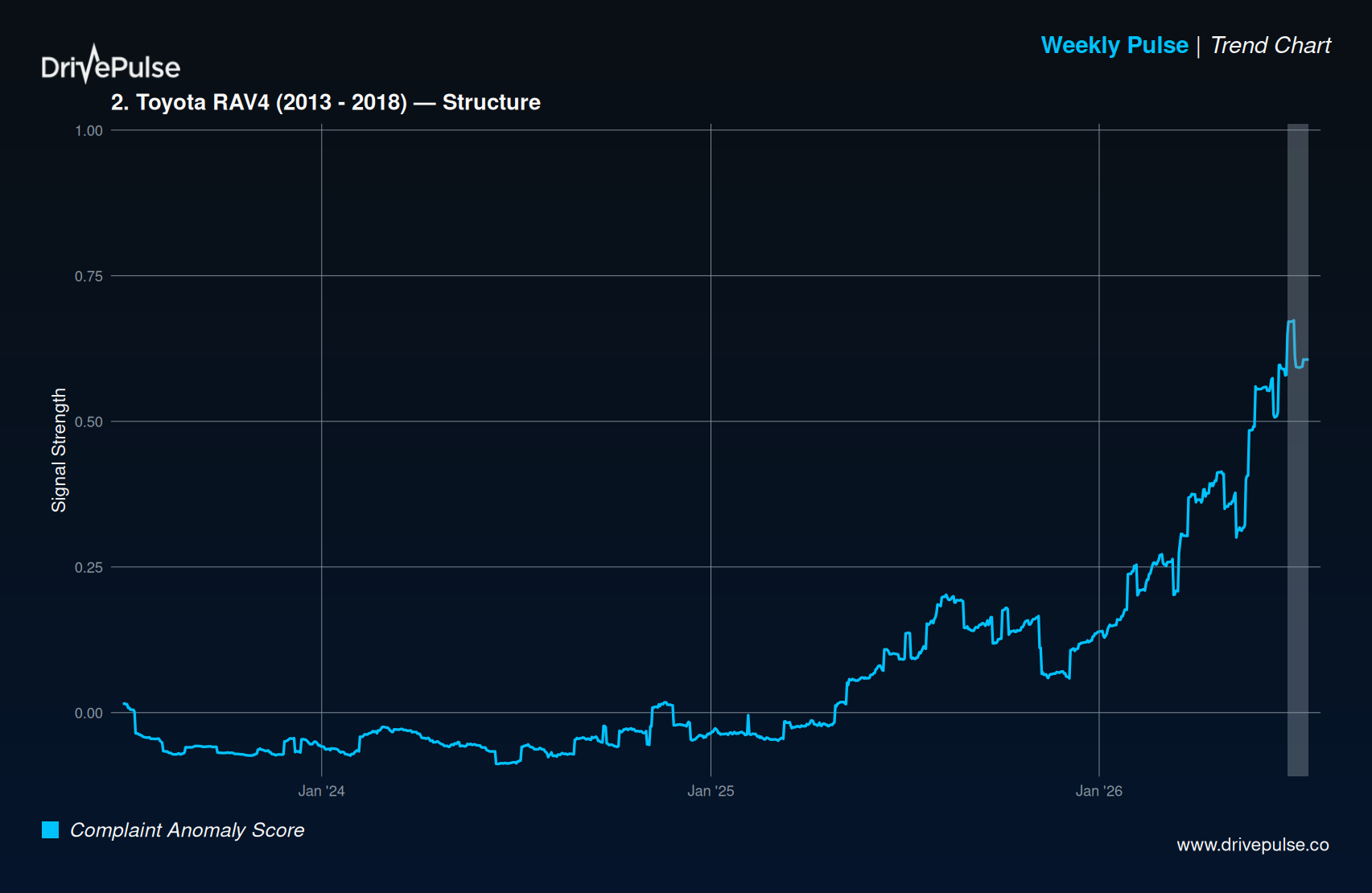
Task: Click the 0.25 y-axis tick label
Action: [x=89, y=567]
